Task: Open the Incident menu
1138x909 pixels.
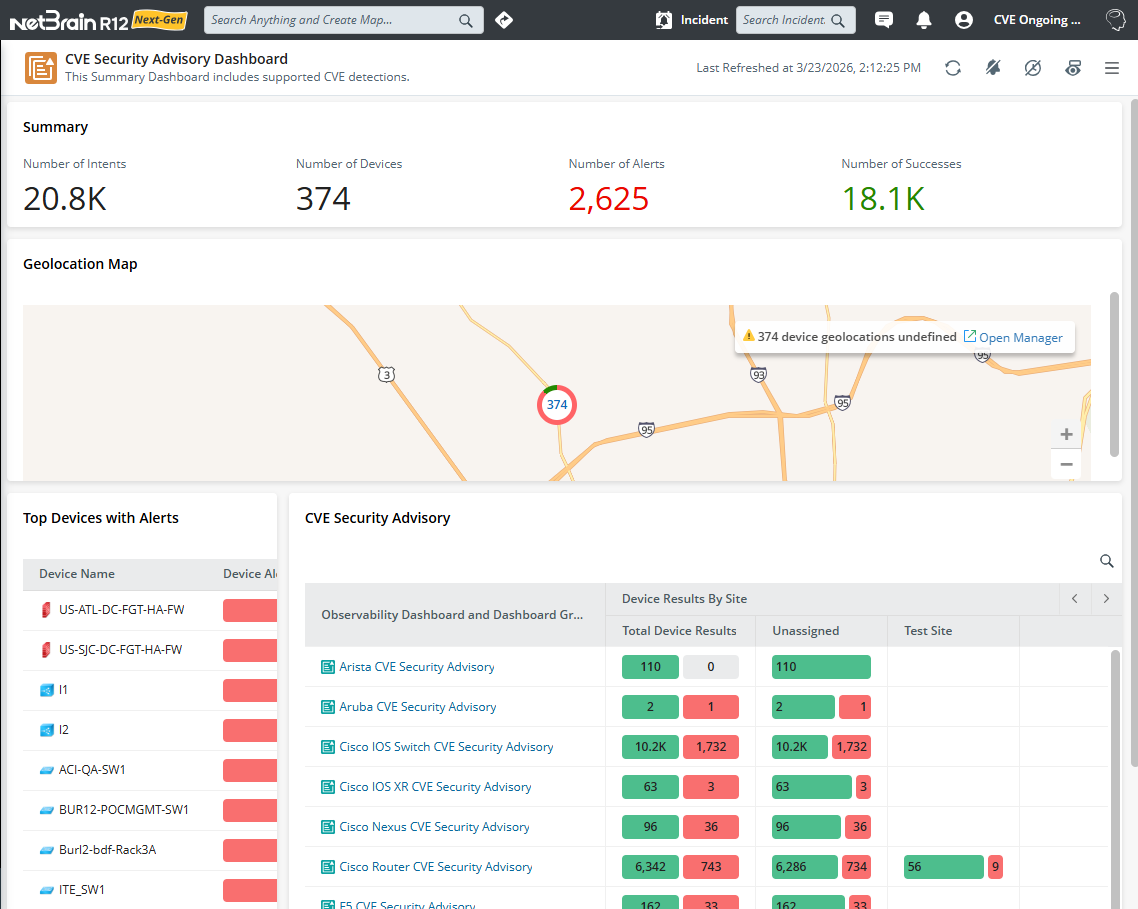Action: coord(704,20)
